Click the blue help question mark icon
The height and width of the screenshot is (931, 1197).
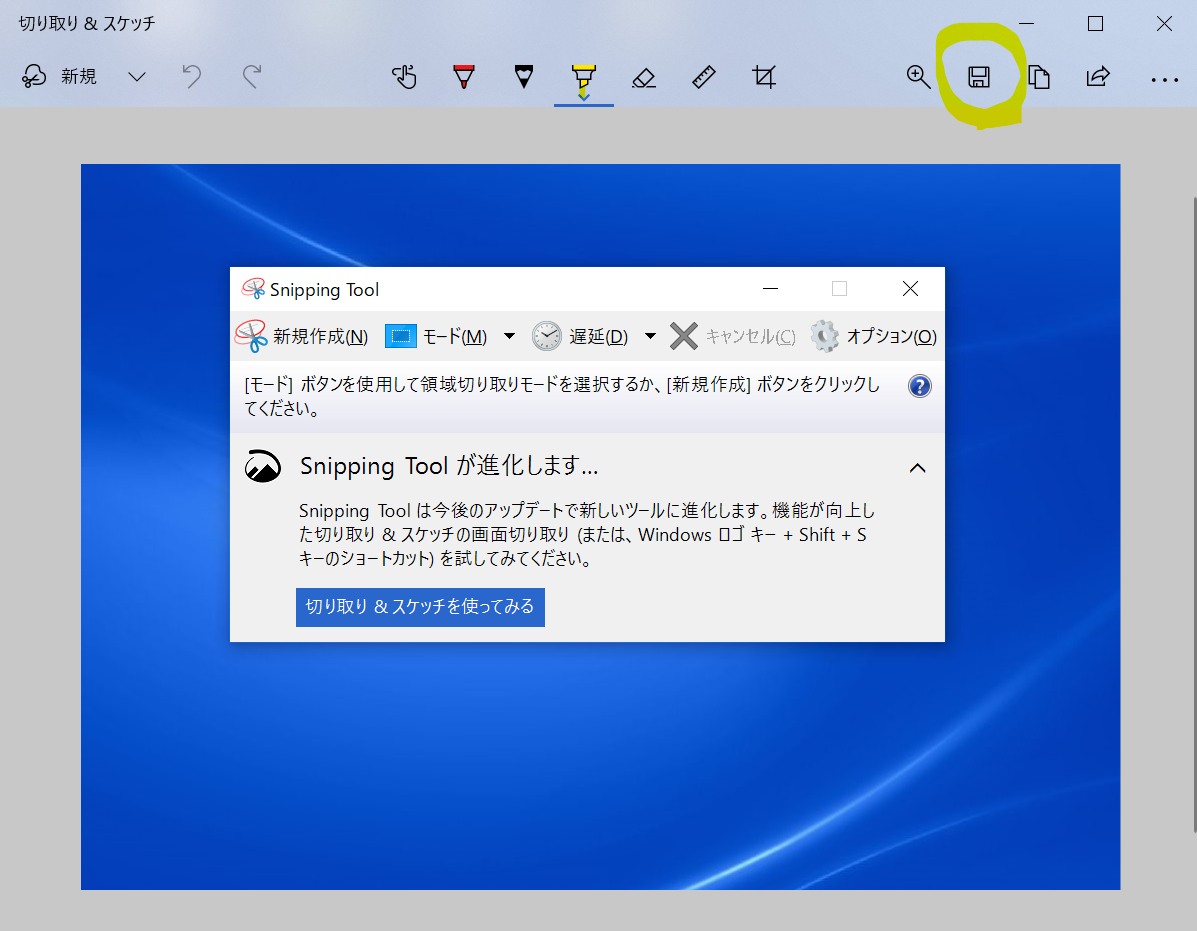pos(919,386)
